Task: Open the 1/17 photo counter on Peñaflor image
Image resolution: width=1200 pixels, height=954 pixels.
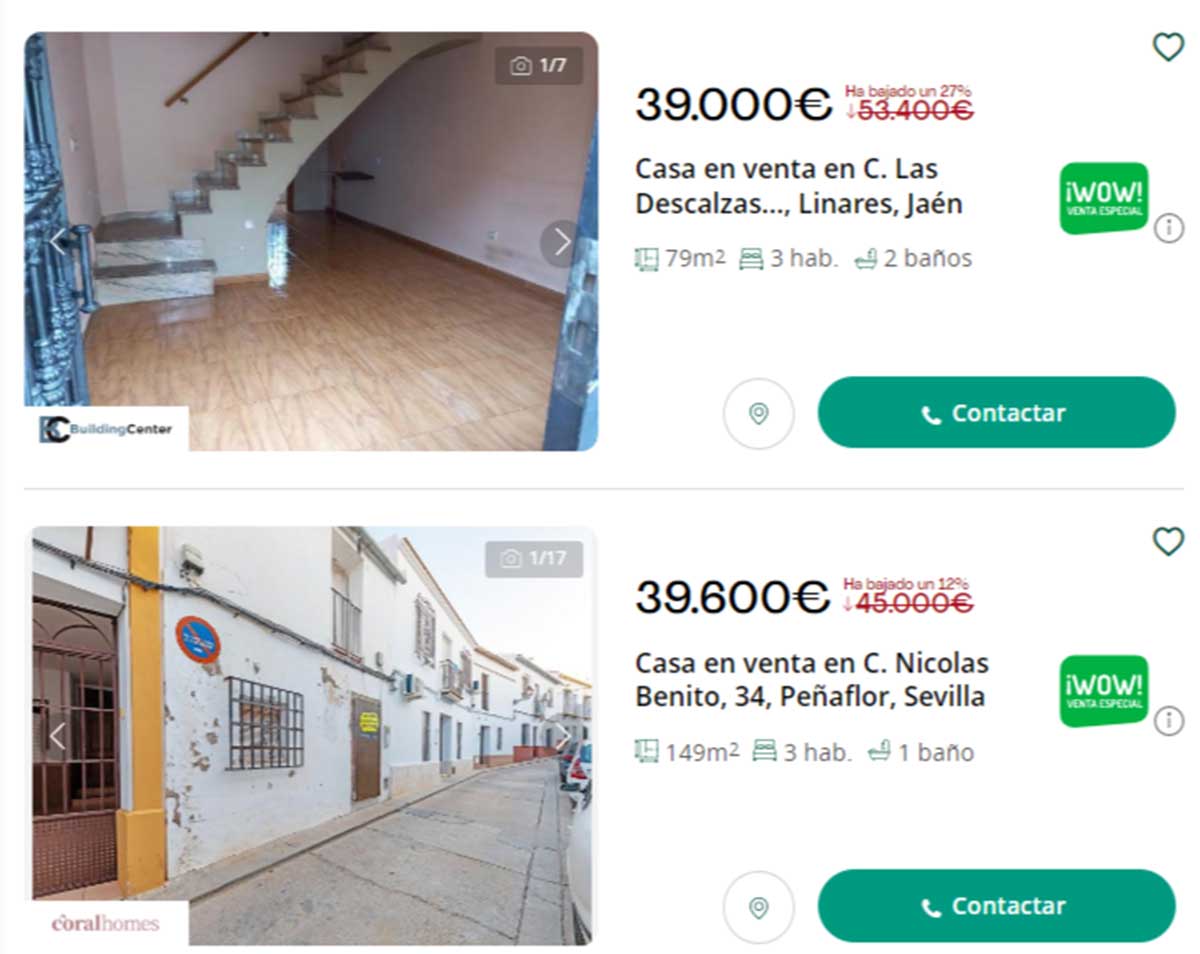Action: point(534,559)
